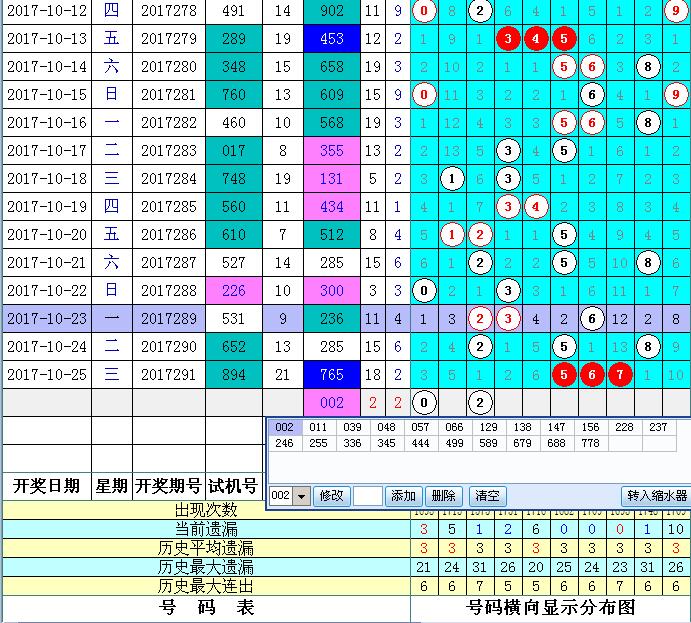Click the pink 002 prediction cell
Image resolution: width=691 pixels, height=623 pixels.
click(x=333, y=402)
